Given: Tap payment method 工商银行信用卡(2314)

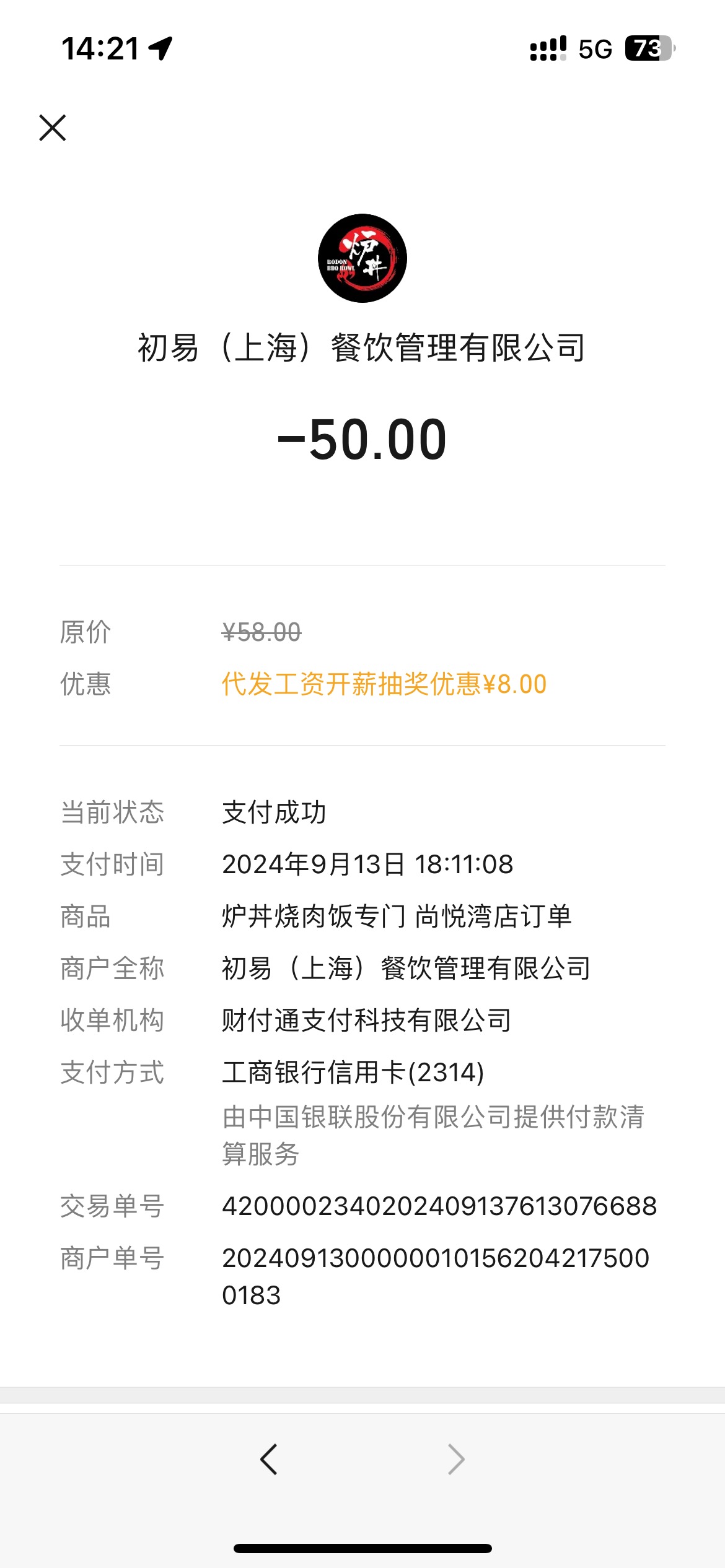Looking at the screenshot, I should tap(353, 1072).
